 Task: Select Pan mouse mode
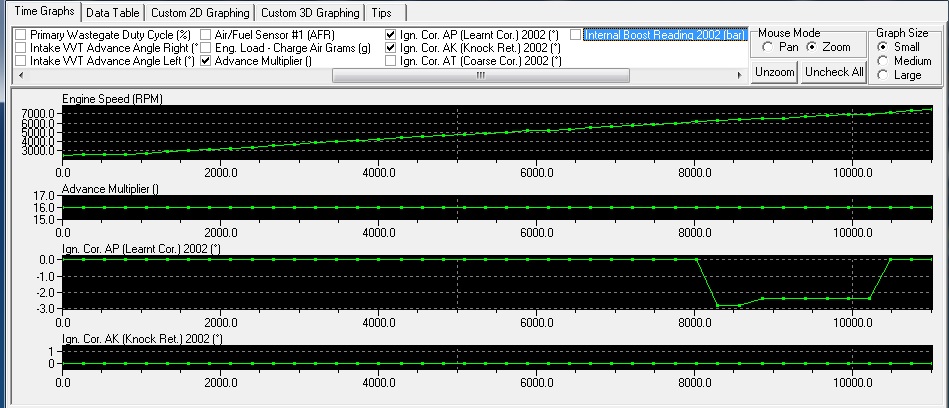(767, 47)
